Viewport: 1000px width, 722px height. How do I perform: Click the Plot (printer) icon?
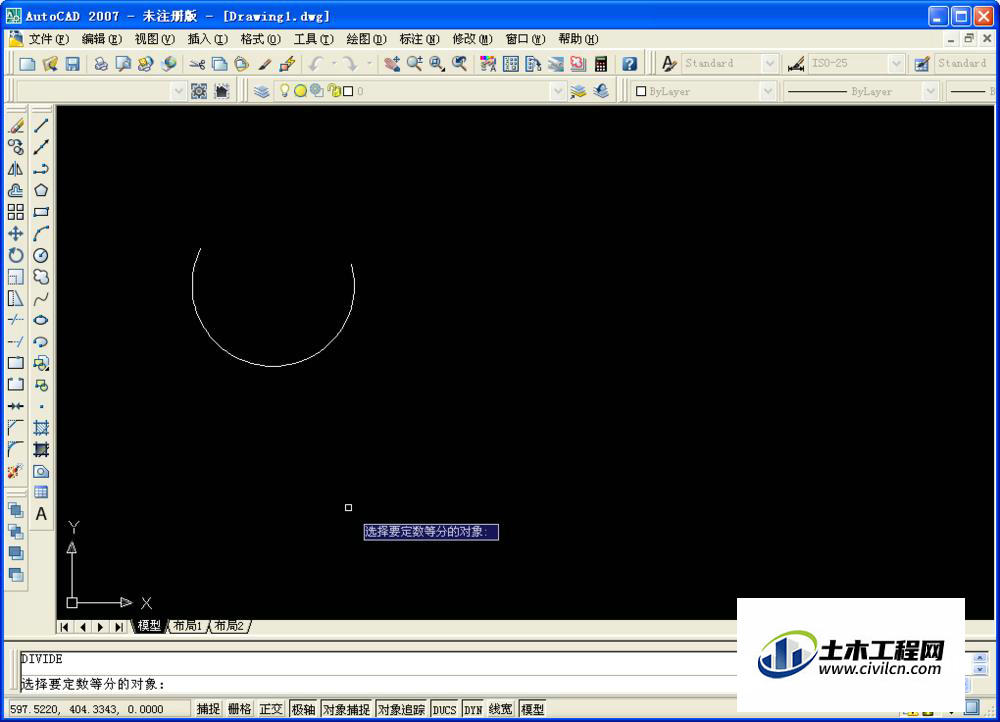click(x=101, y=63)
